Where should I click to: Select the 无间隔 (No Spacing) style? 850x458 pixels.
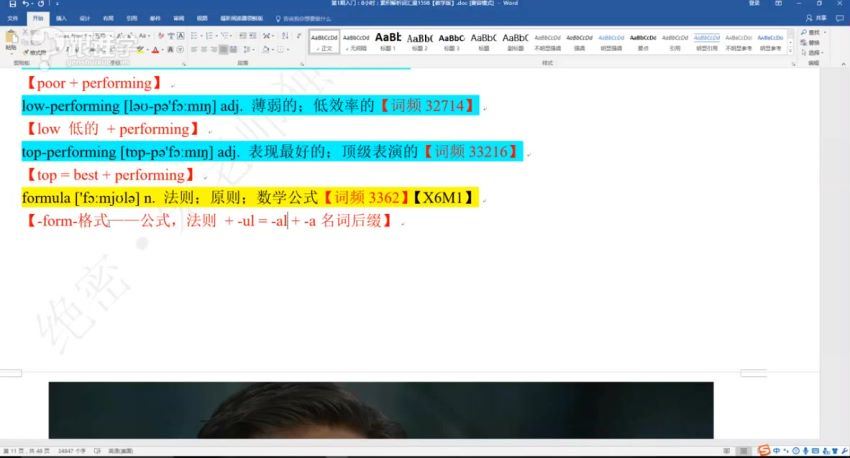[356, 42]
